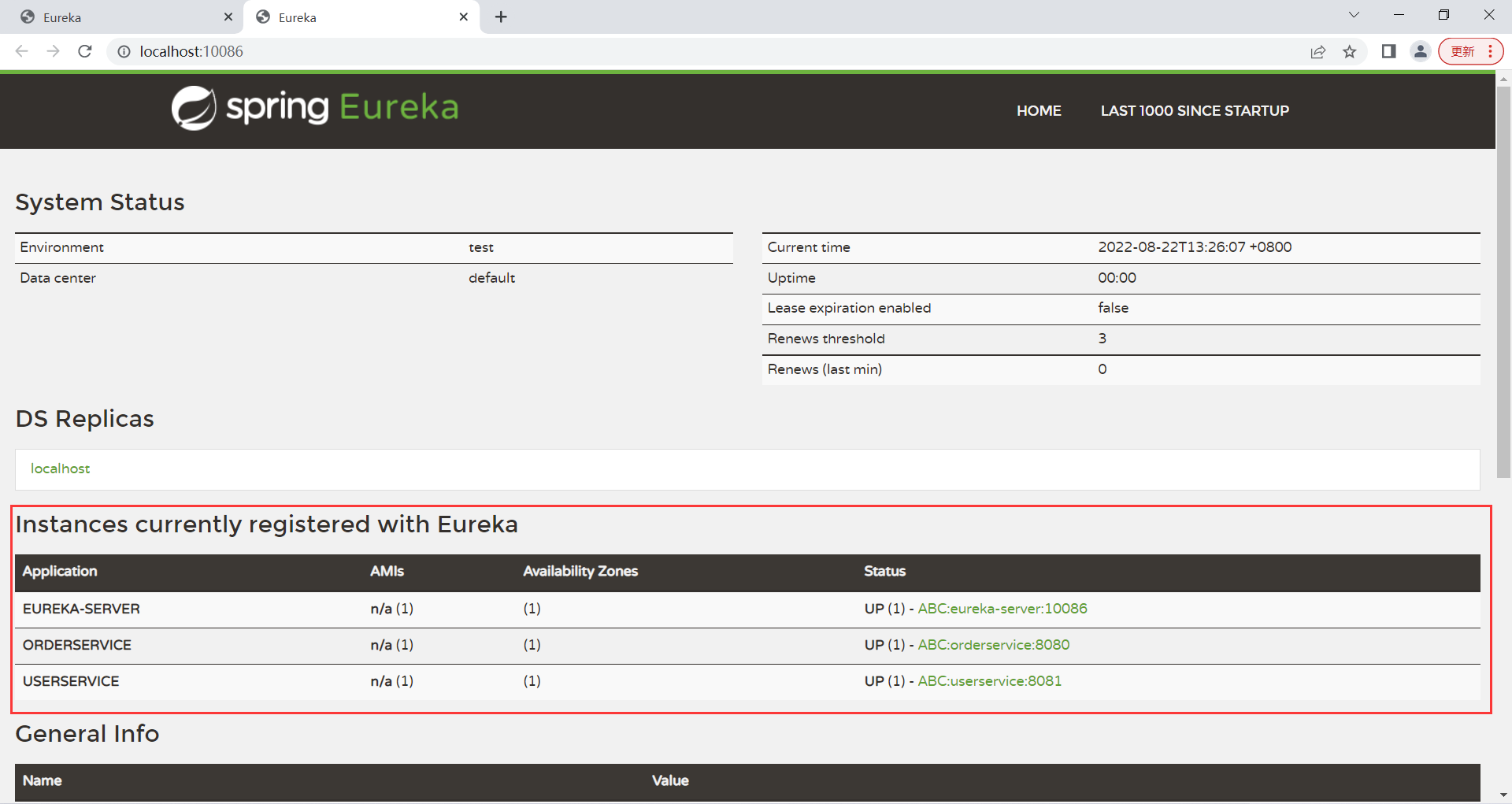Reload the Eureka page
Viewport: 1512px width, 804px height.
[85, 51]
